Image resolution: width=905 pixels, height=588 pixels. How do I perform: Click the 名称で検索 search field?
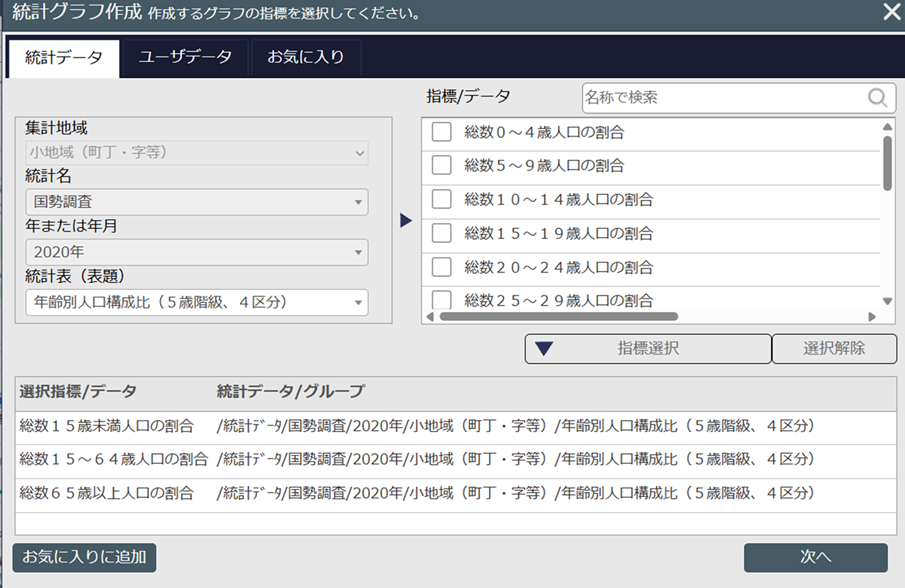tap(724, 97)
